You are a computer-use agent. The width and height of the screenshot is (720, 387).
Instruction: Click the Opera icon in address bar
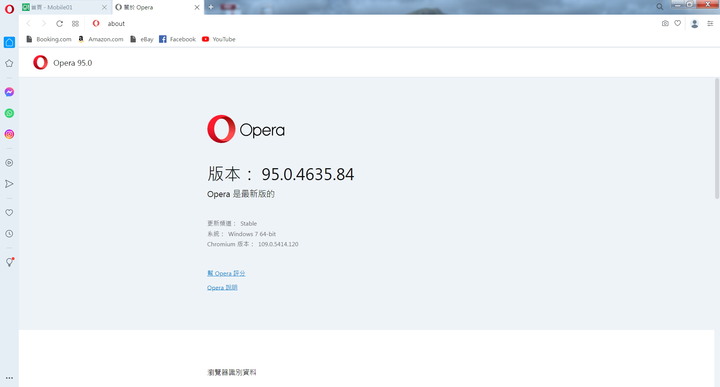pyautogui.click(x=96, y=23)
